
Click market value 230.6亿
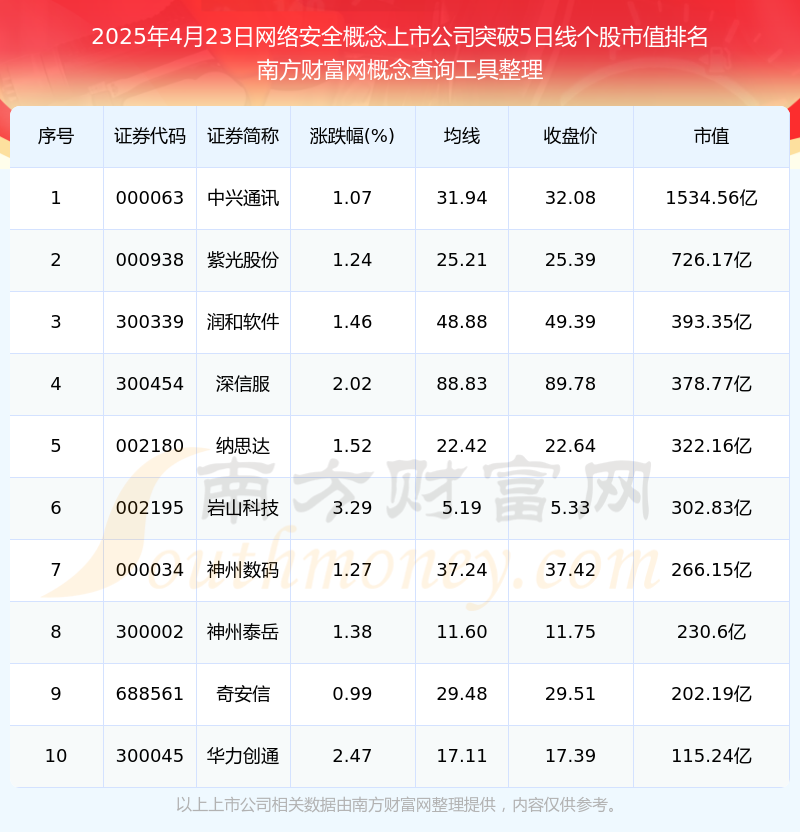tap(711, 632)
